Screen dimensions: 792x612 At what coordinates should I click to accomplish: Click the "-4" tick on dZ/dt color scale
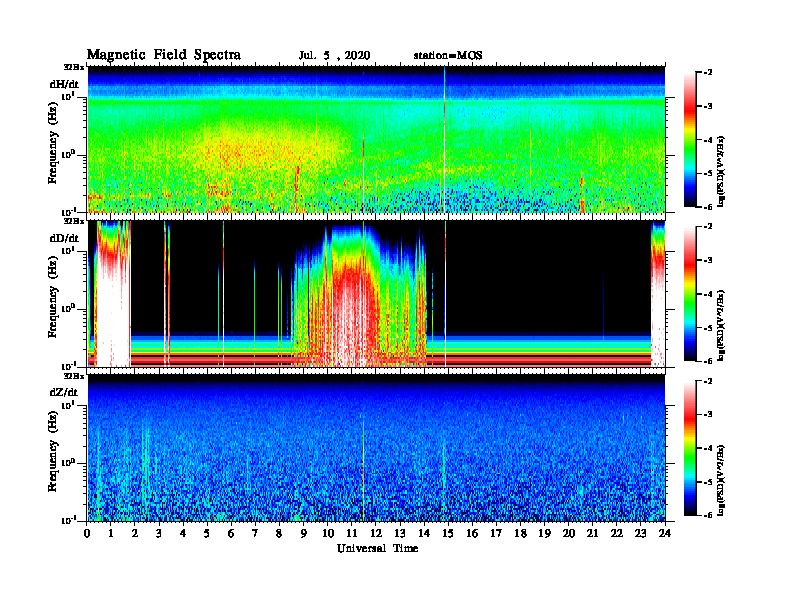(708, 448)
